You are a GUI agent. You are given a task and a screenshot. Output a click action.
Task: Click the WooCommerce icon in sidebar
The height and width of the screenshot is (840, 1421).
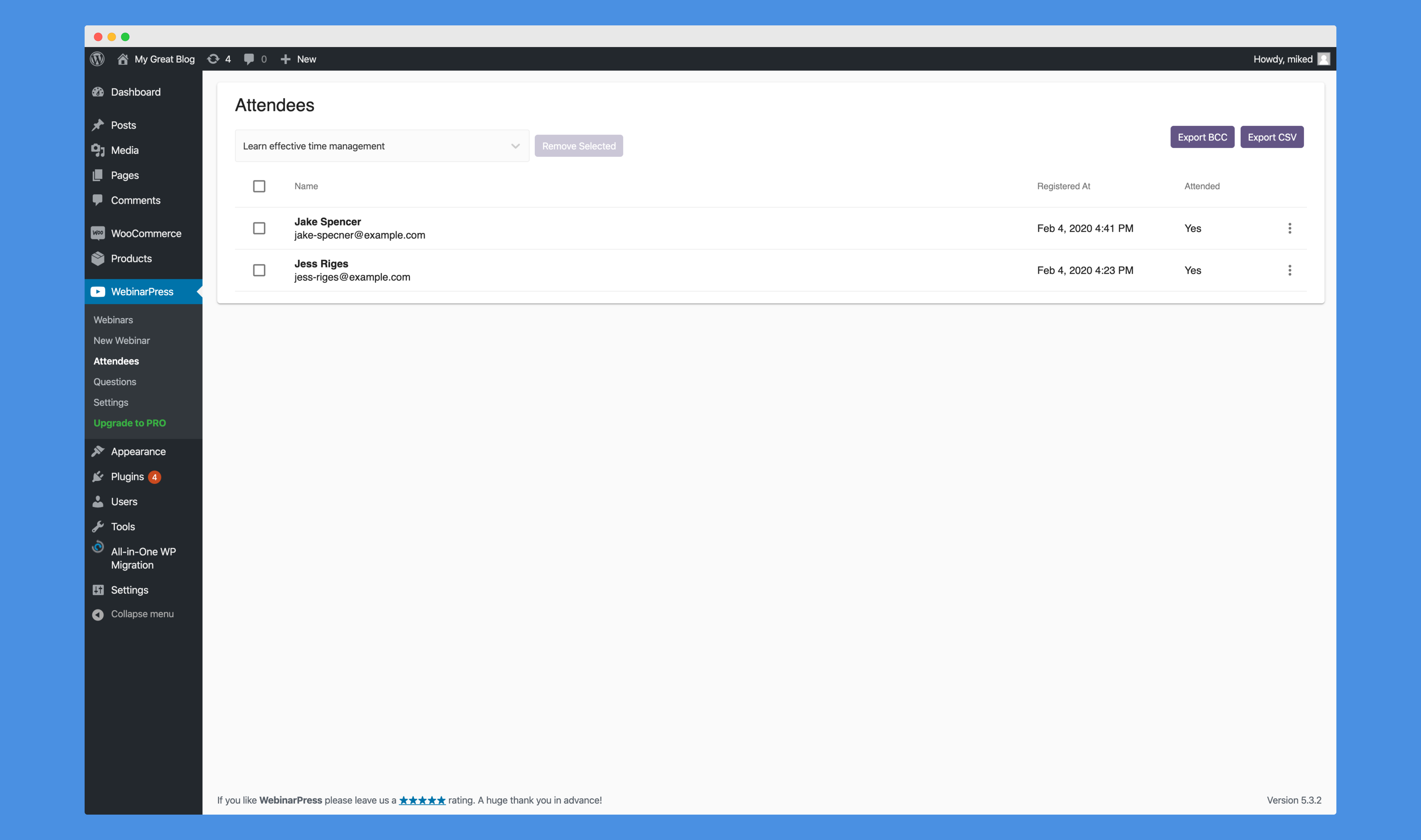pyautogui.click(x=97, y=233)
